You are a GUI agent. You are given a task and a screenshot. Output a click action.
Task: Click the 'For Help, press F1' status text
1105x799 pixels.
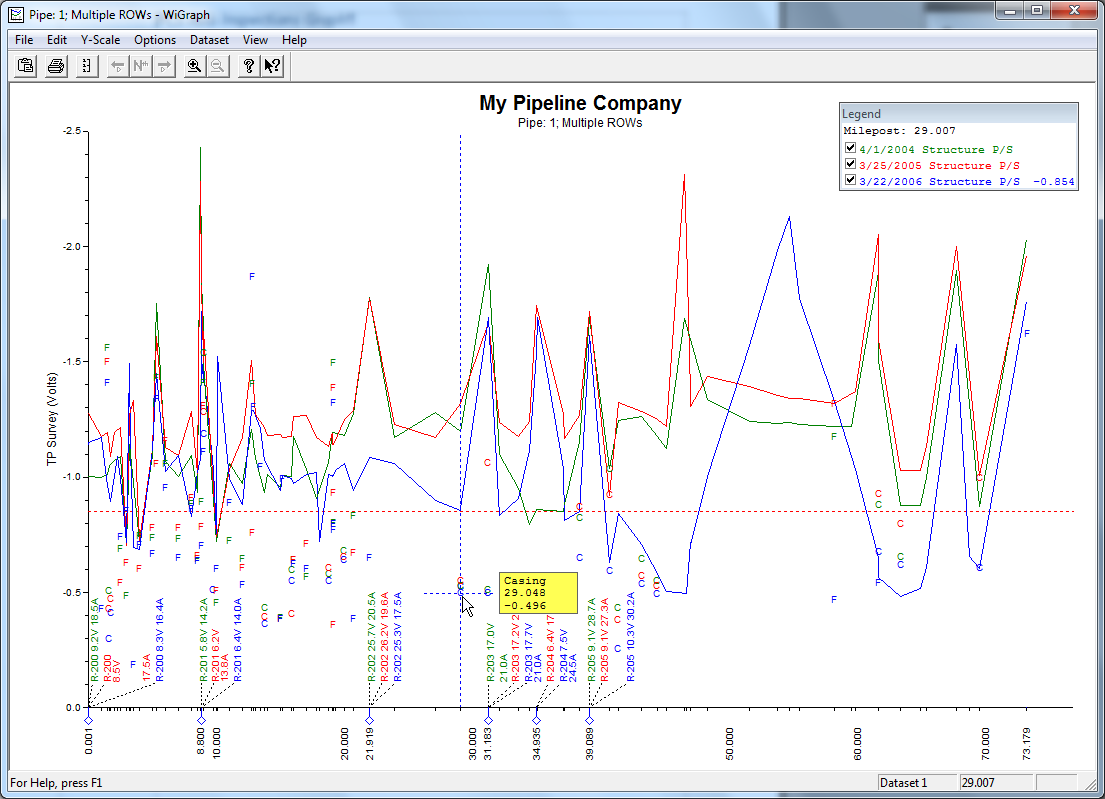pyautogui.click(x=56, y=783)
